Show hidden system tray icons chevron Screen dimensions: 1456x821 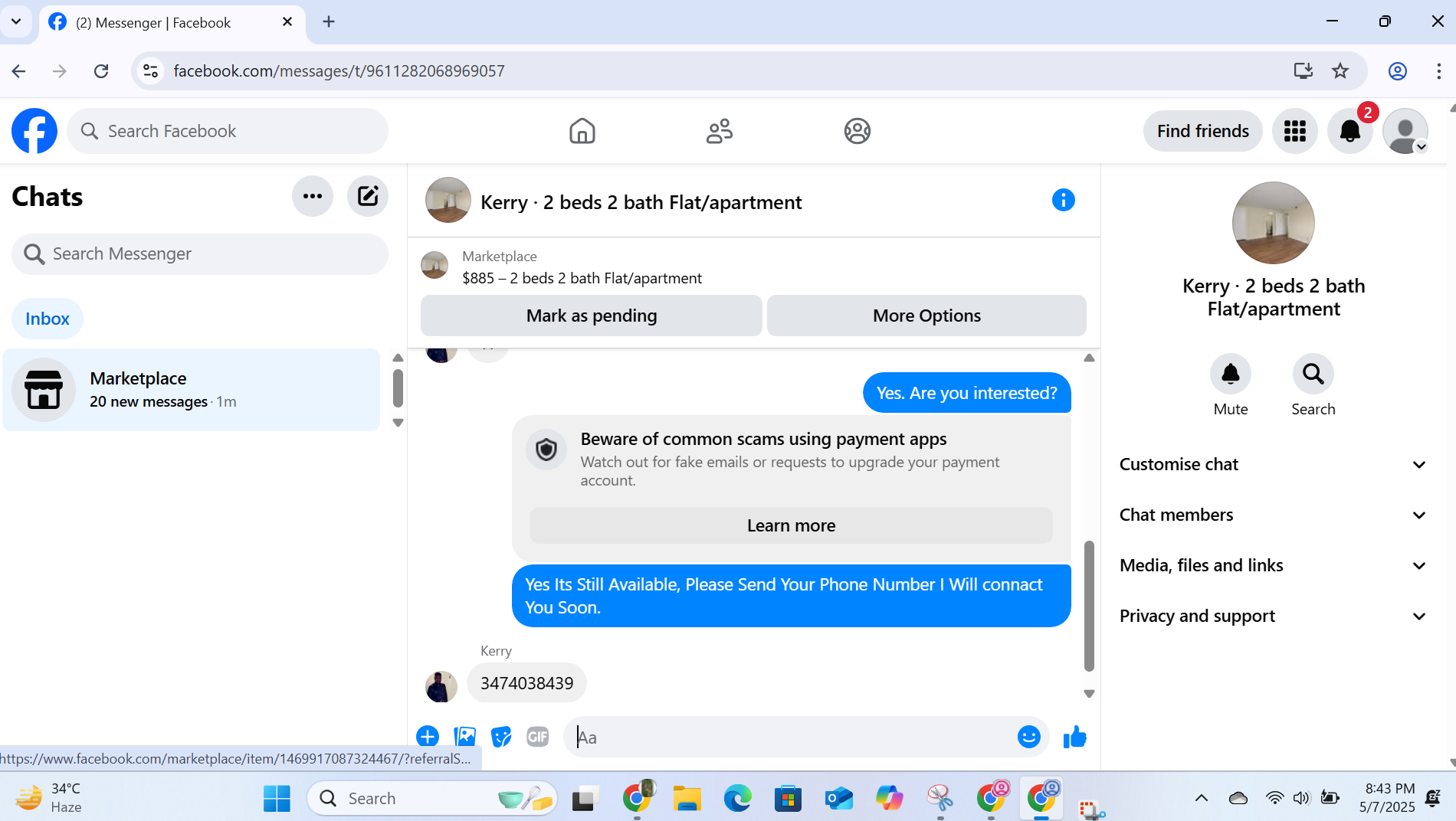tap(1202, 798)
